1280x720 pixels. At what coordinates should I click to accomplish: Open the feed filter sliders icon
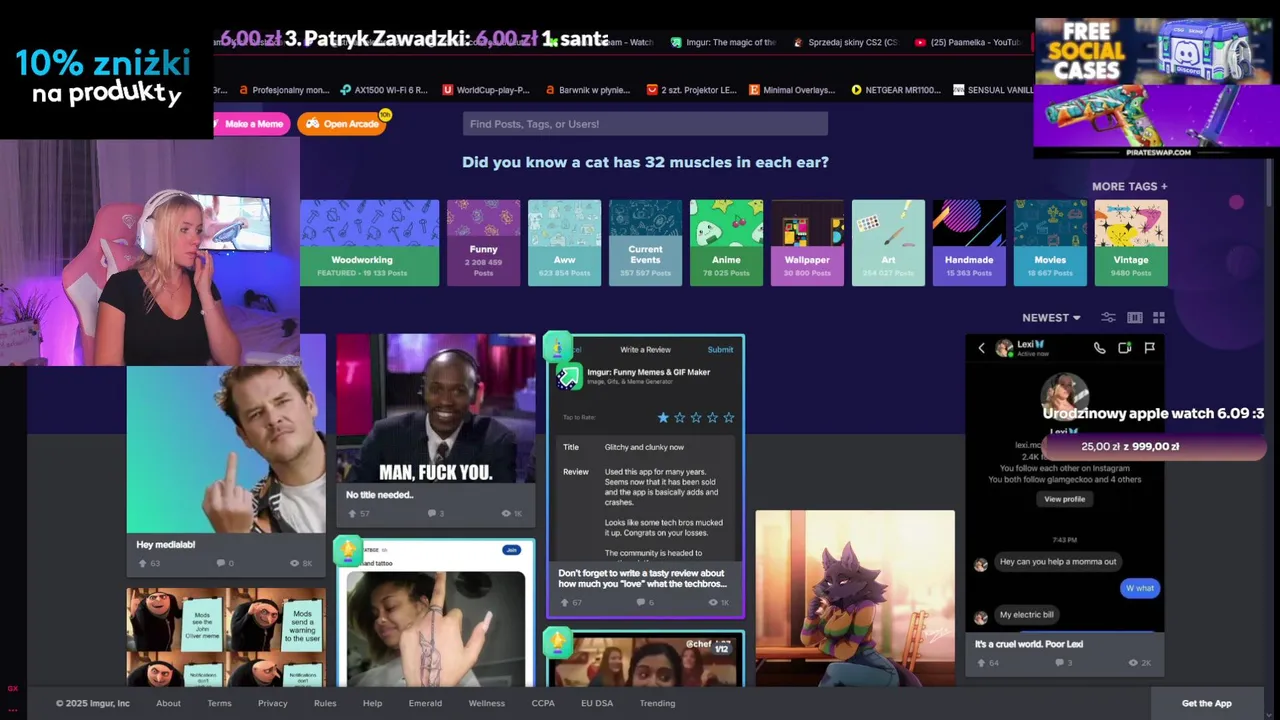coord(1108,318)
